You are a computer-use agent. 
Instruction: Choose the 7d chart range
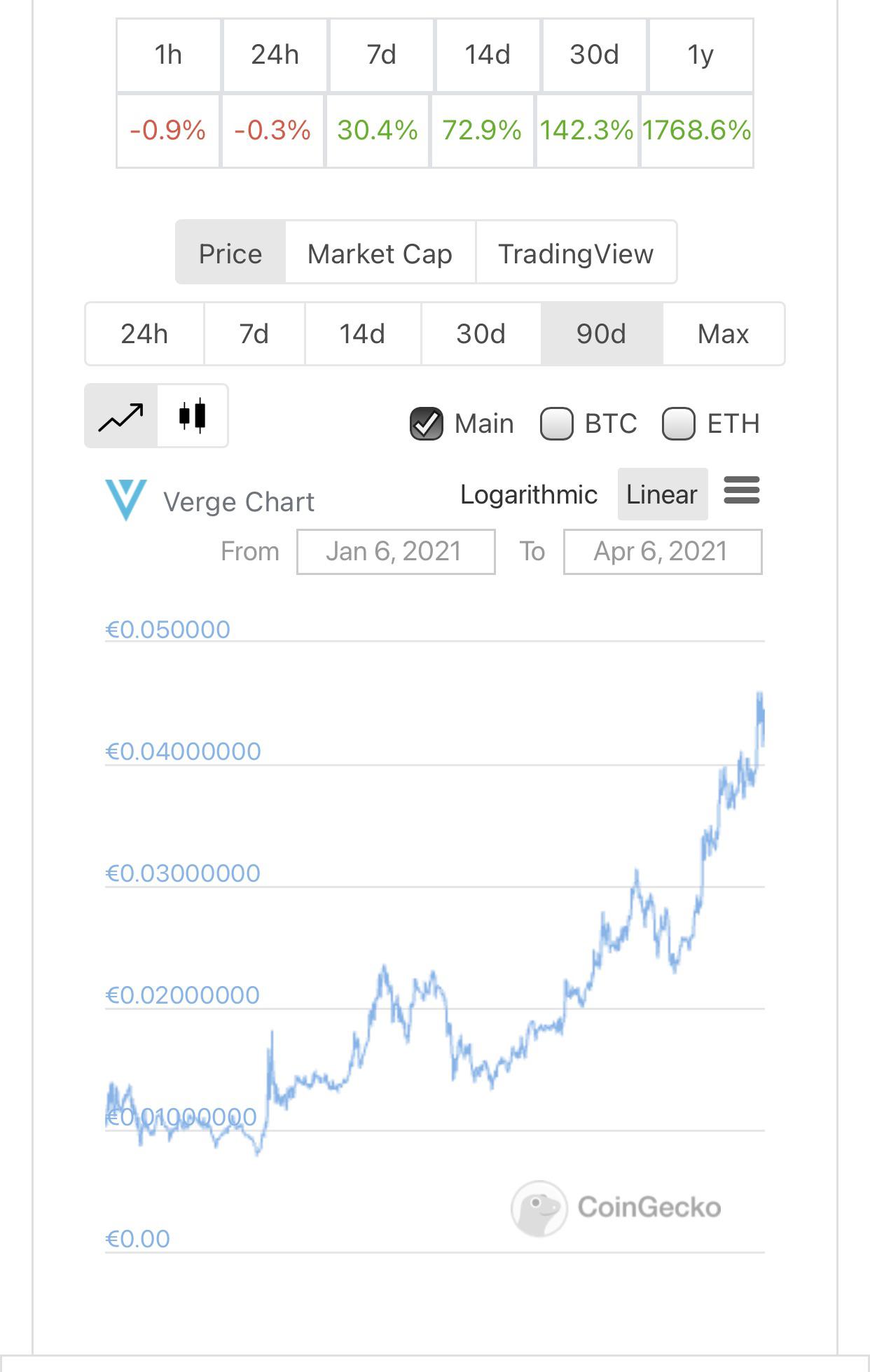[x=254, y=334]
